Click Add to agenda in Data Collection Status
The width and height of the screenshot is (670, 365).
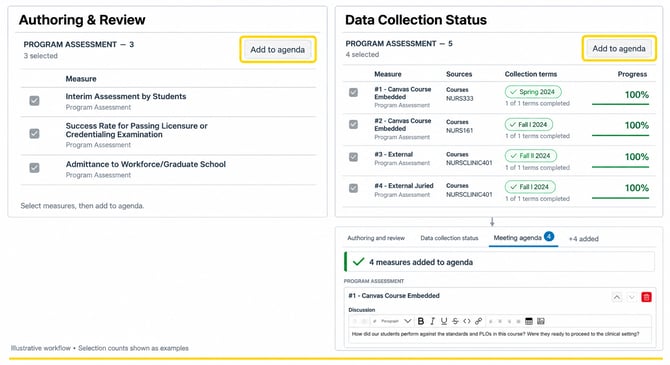(619, 48)
